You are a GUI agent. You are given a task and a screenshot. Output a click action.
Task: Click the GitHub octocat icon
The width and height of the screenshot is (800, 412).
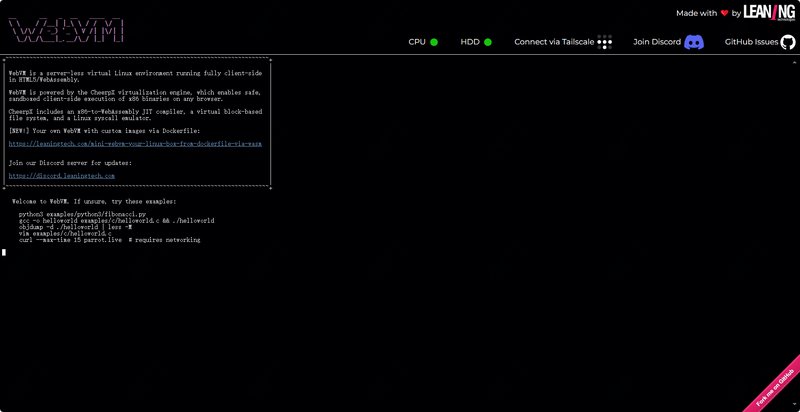pyautogui.click(x=788, y=42)
